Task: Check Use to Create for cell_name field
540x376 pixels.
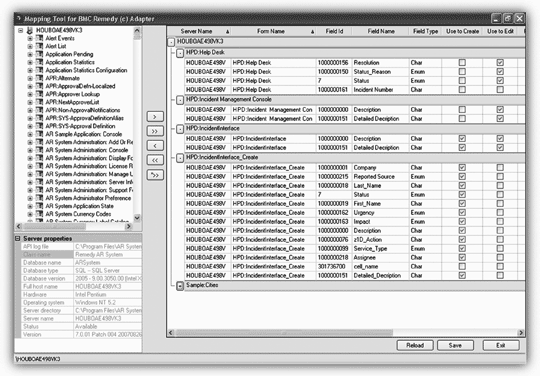Action: click(x=462, y=267)
